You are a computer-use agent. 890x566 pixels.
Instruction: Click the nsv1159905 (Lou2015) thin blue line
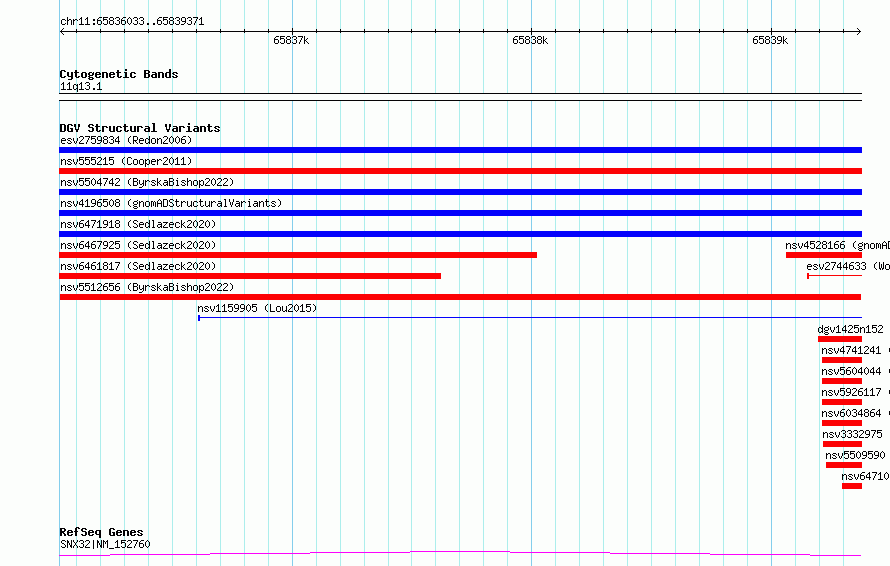tap(530, 317)
